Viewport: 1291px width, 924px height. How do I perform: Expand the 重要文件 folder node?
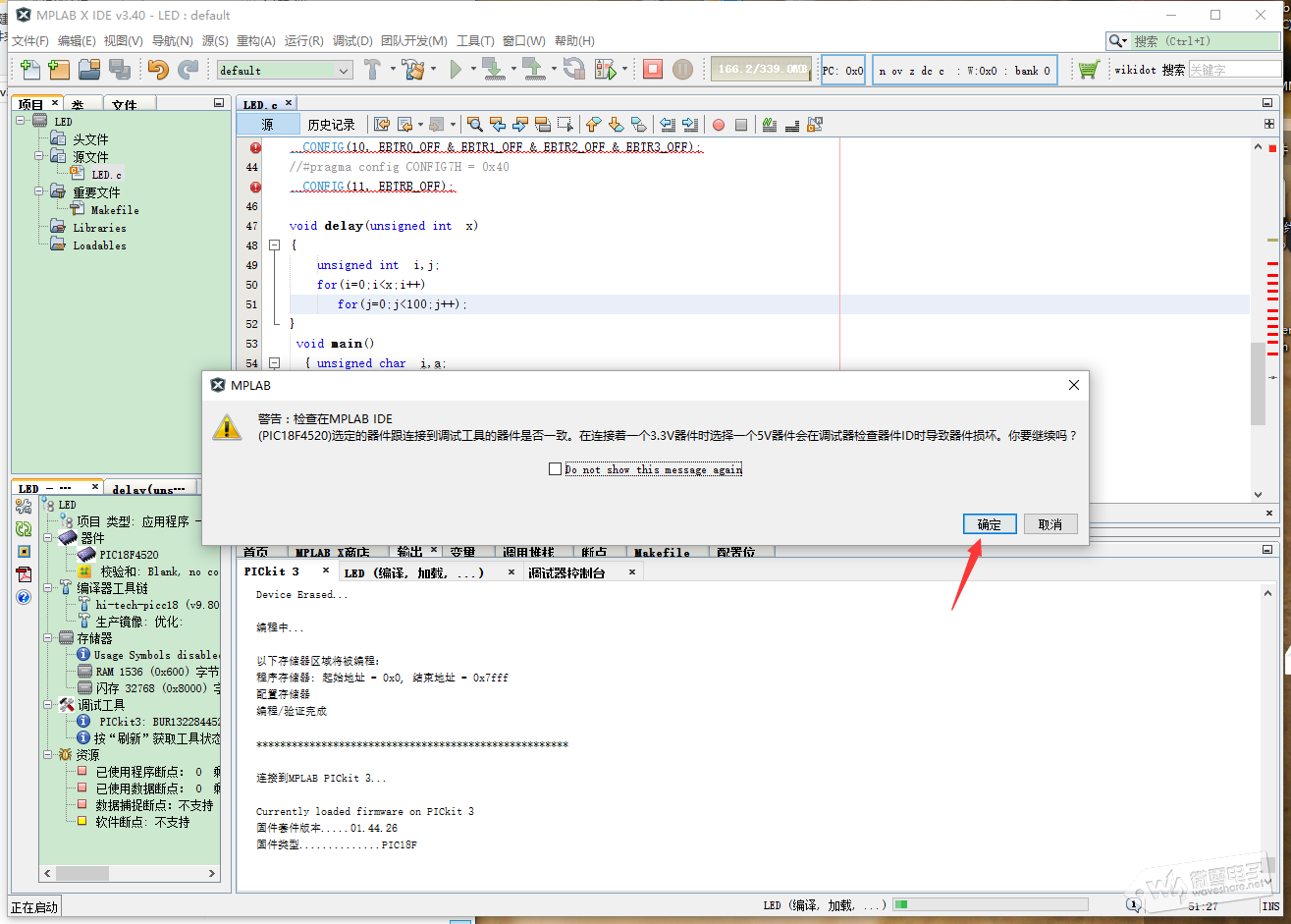tap(39, 192)
